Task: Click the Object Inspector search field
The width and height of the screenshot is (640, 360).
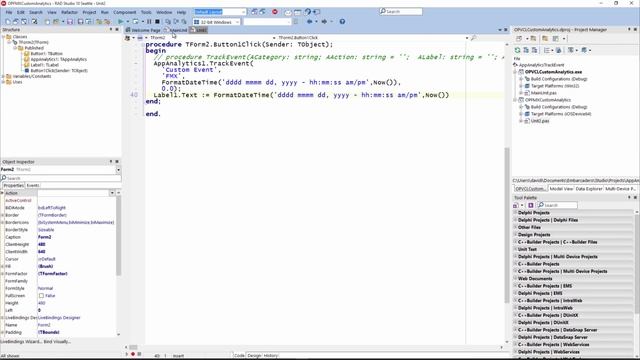Action: pyautogui.click(x=61, y=178)
